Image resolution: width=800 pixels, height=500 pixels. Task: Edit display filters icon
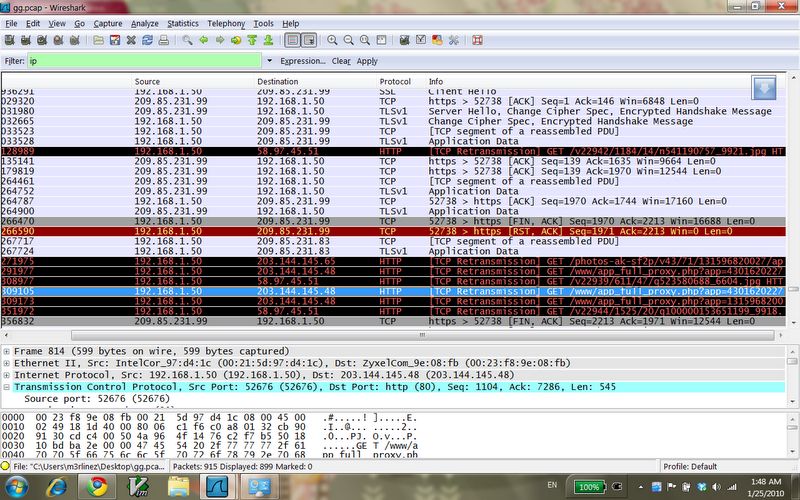point(421,40)
